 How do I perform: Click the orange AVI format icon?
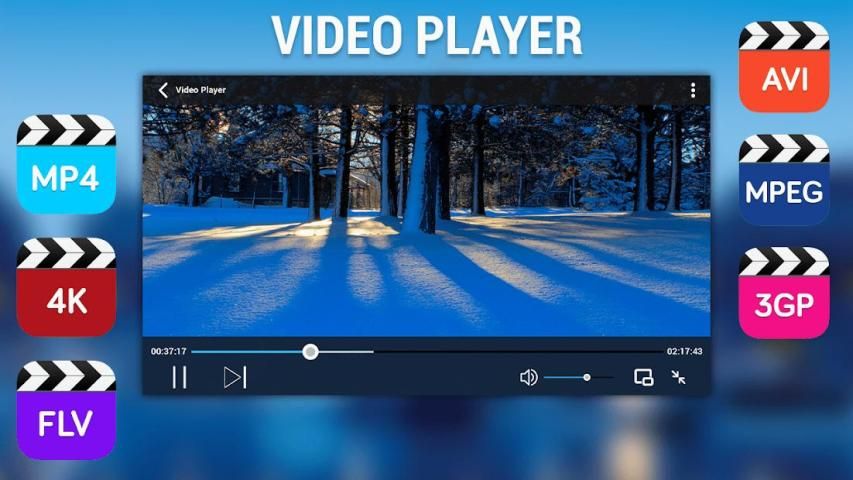784,66
